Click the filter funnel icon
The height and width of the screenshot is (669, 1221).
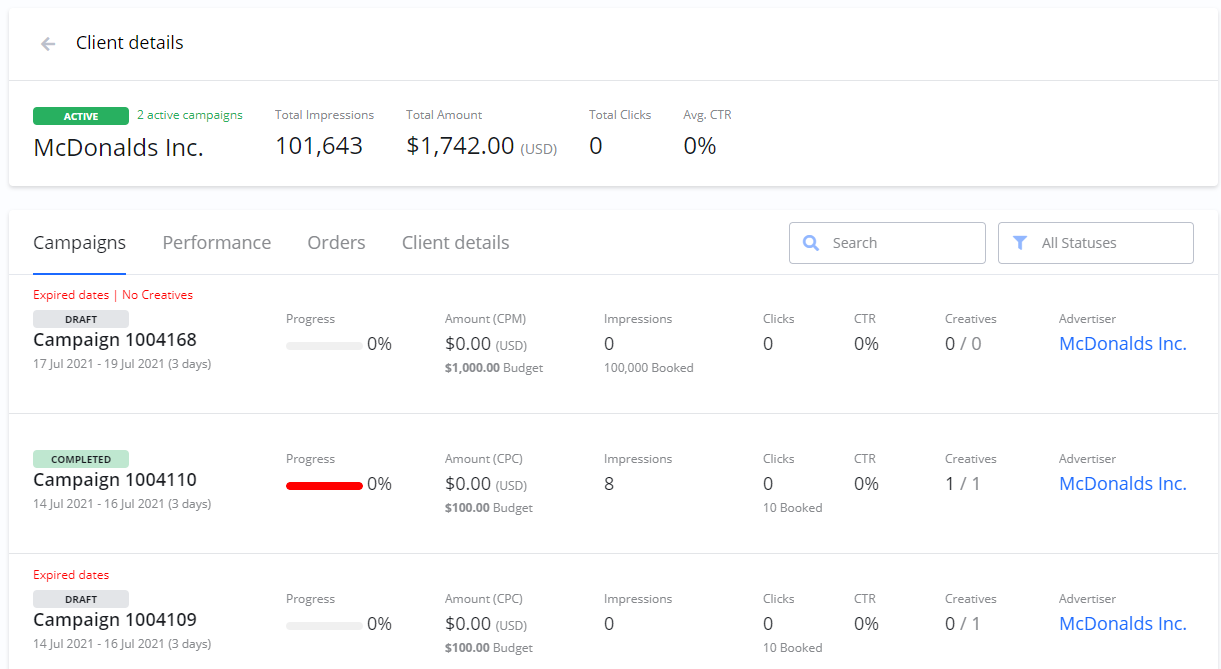coord(1020,243)
